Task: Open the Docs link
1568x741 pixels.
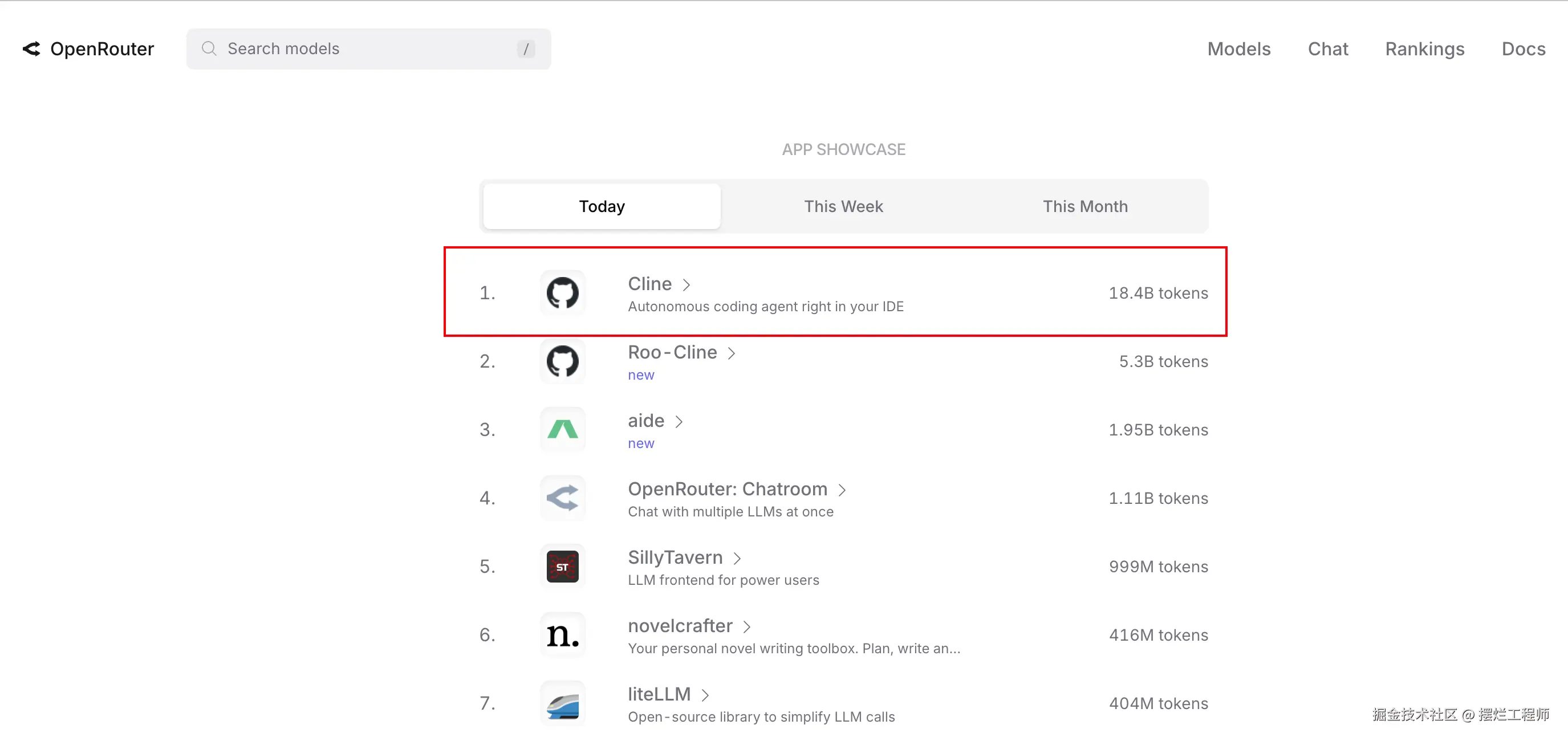Action: coord(1523,48)
